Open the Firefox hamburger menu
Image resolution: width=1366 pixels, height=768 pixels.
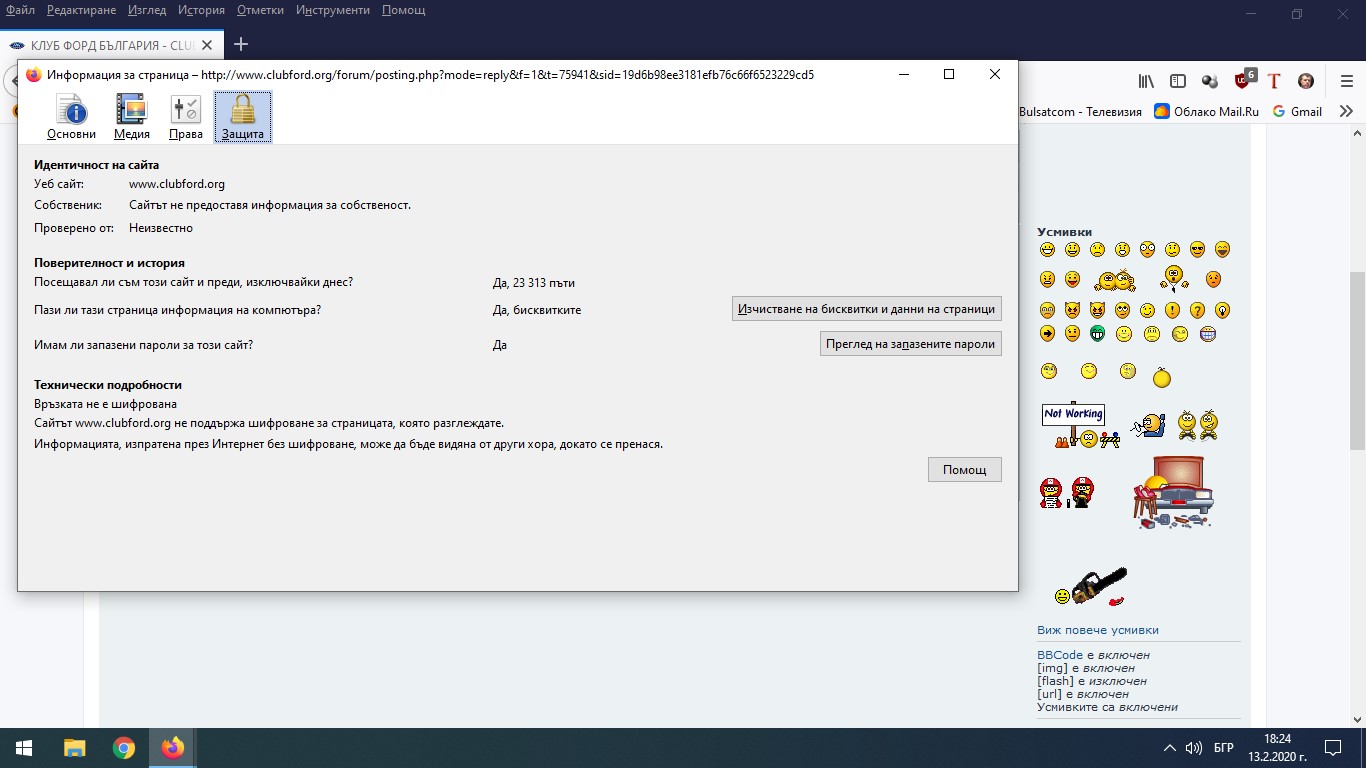pyautogui.click(x=1346, y=81)
